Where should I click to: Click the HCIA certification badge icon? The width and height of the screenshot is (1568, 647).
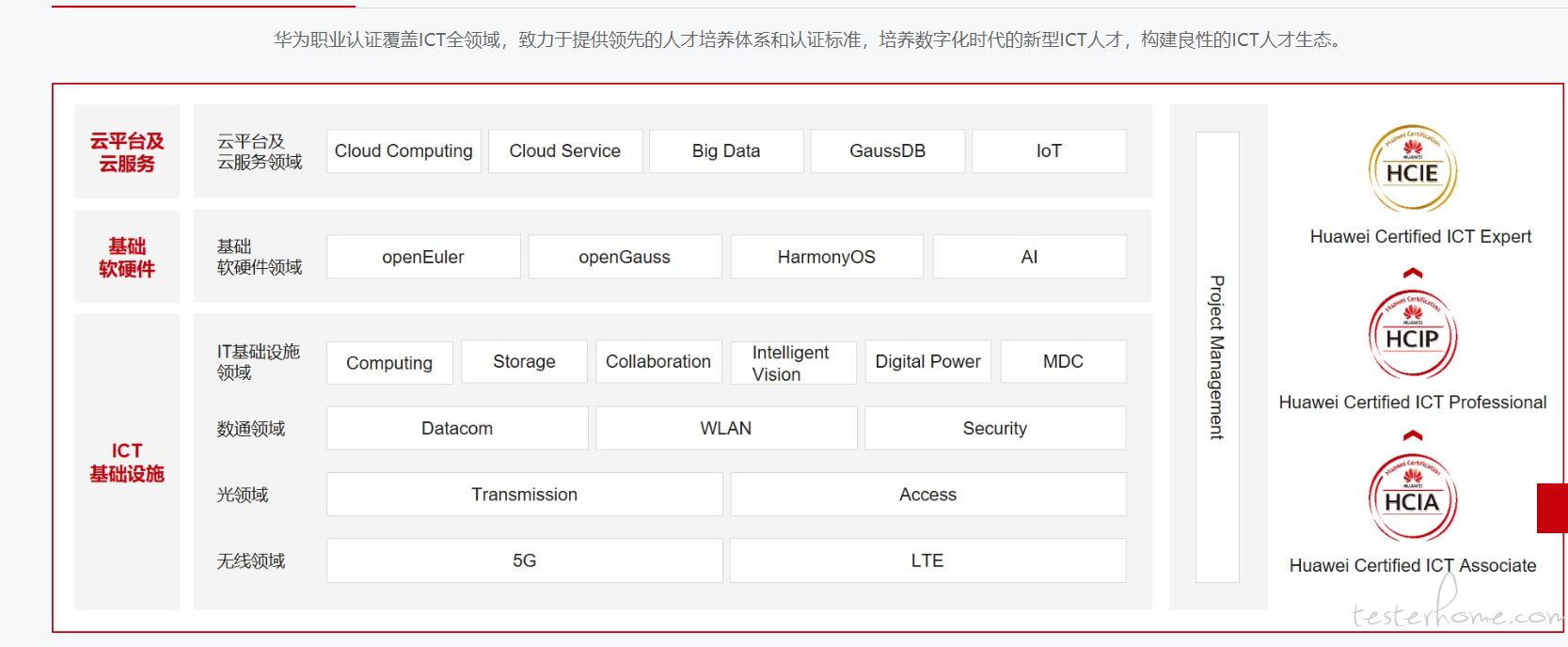tap(1413, 497)
